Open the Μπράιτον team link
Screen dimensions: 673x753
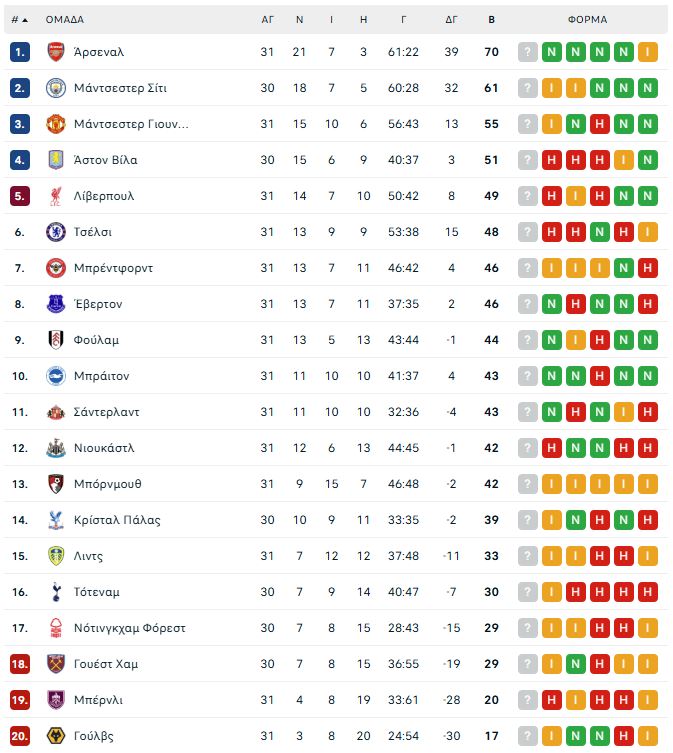(x=101, y=376)
